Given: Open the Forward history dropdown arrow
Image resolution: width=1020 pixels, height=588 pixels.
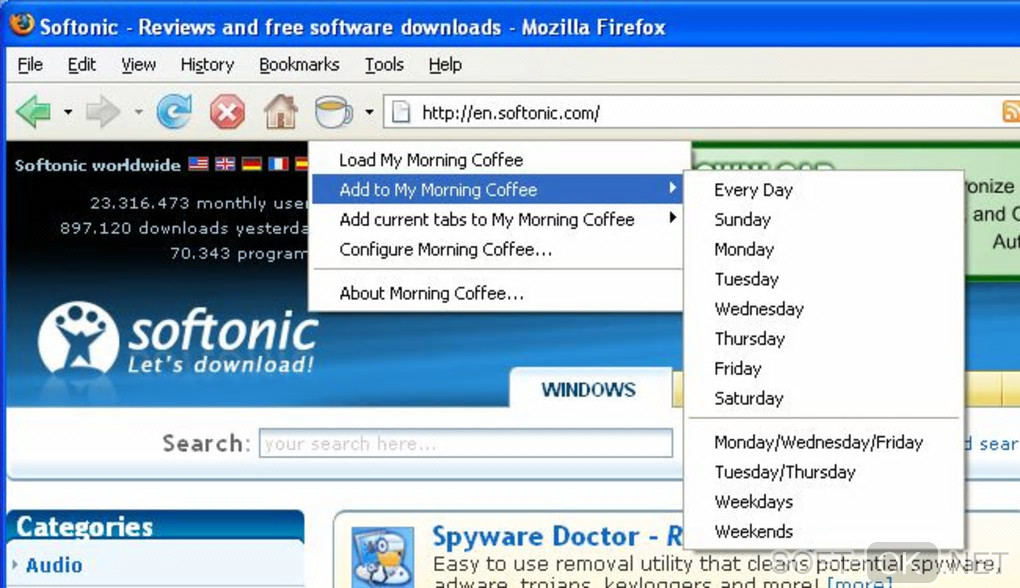Looking at the screenshot, I should pyautogui.click(x=139, y=112).
